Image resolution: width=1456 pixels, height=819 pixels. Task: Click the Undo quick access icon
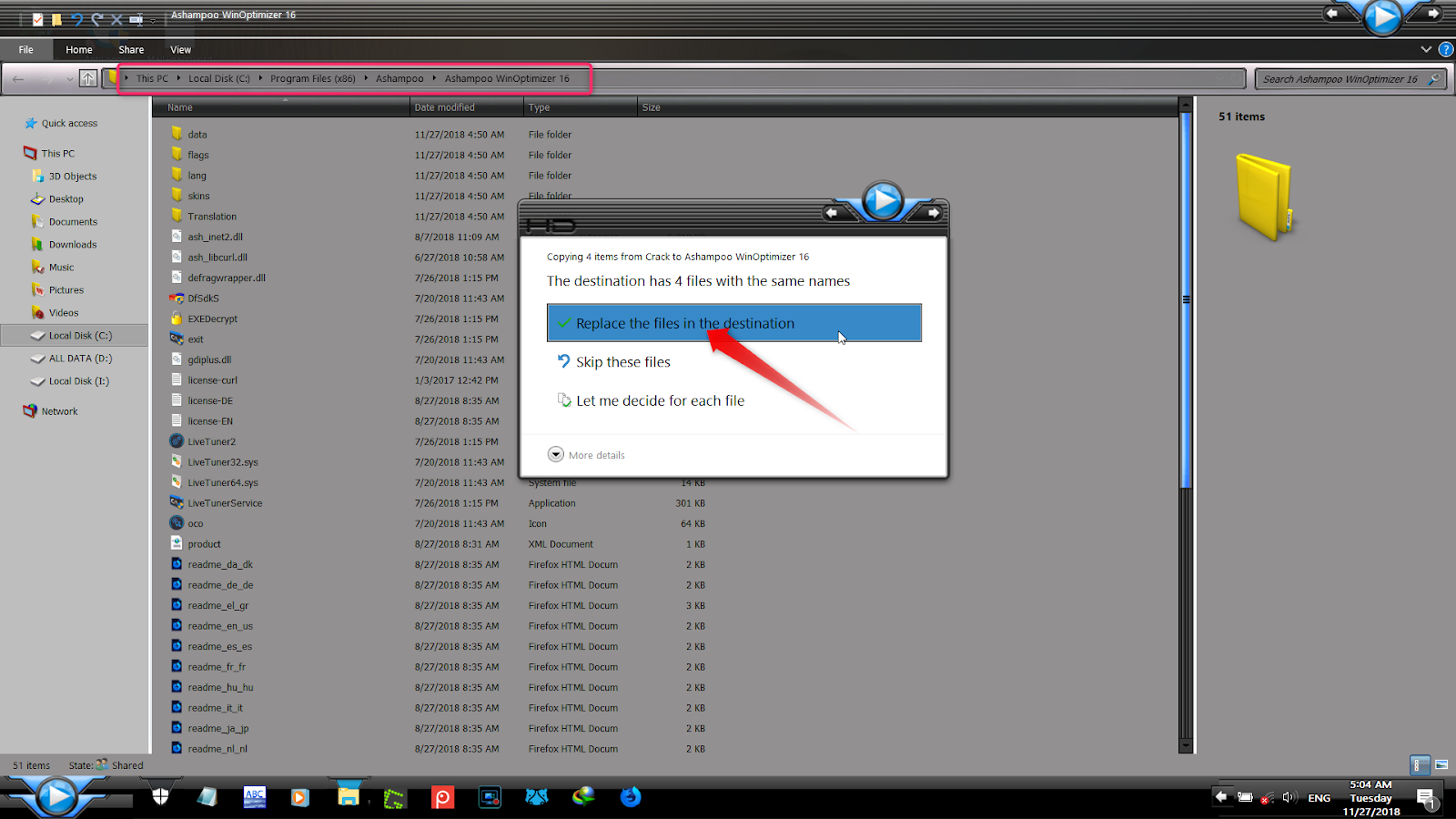coord(76,19)
